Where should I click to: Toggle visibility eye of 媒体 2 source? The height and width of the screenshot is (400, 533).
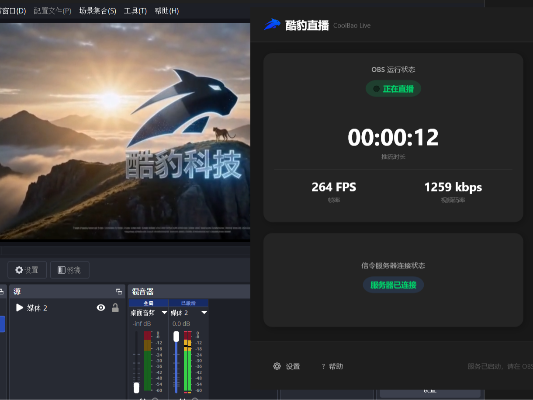click(101, 308)
